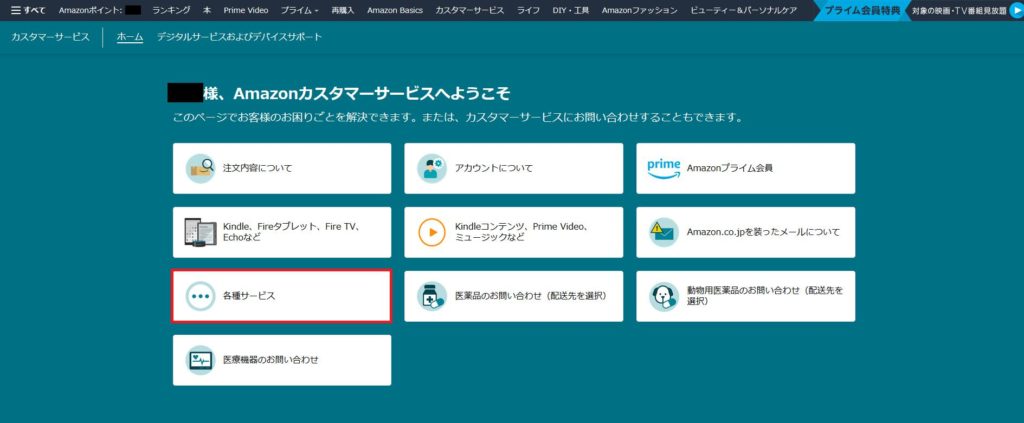This screenshot has height=423, width=1024.
Task: Expand the プライム dropdown in the top nav
Action: click(x=300, y=10)
